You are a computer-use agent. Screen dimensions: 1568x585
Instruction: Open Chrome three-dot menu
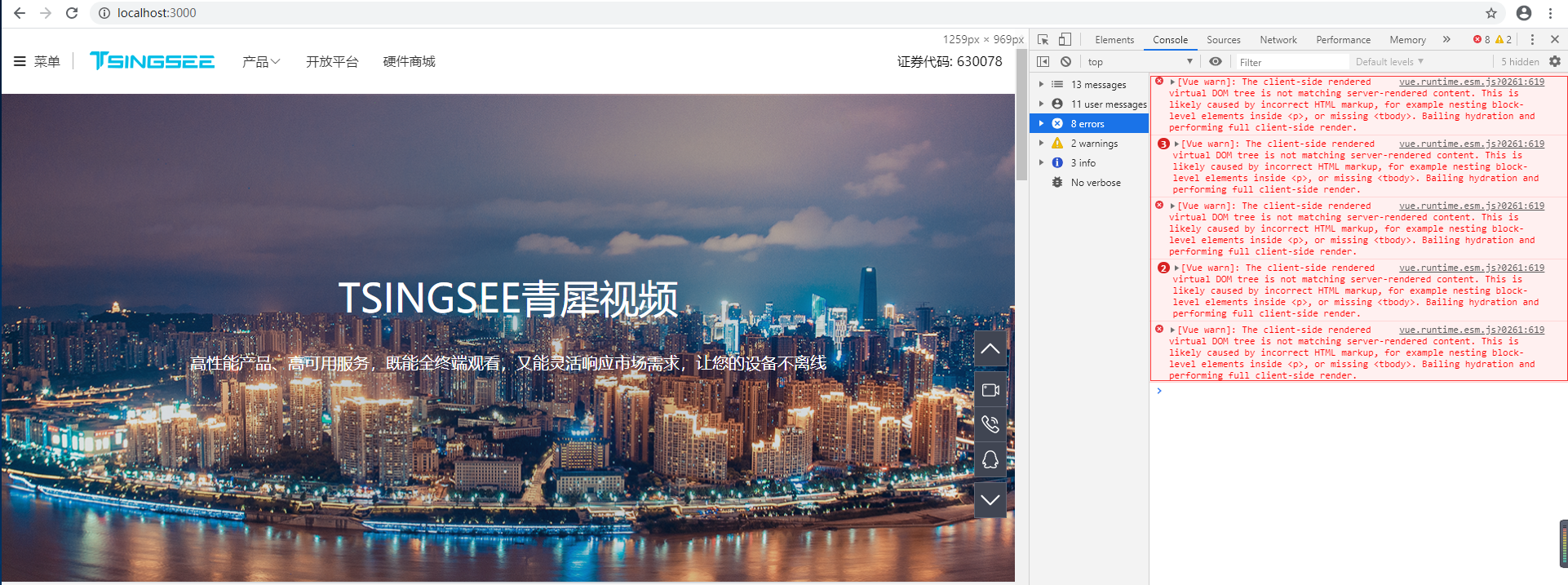[1550, 13]
